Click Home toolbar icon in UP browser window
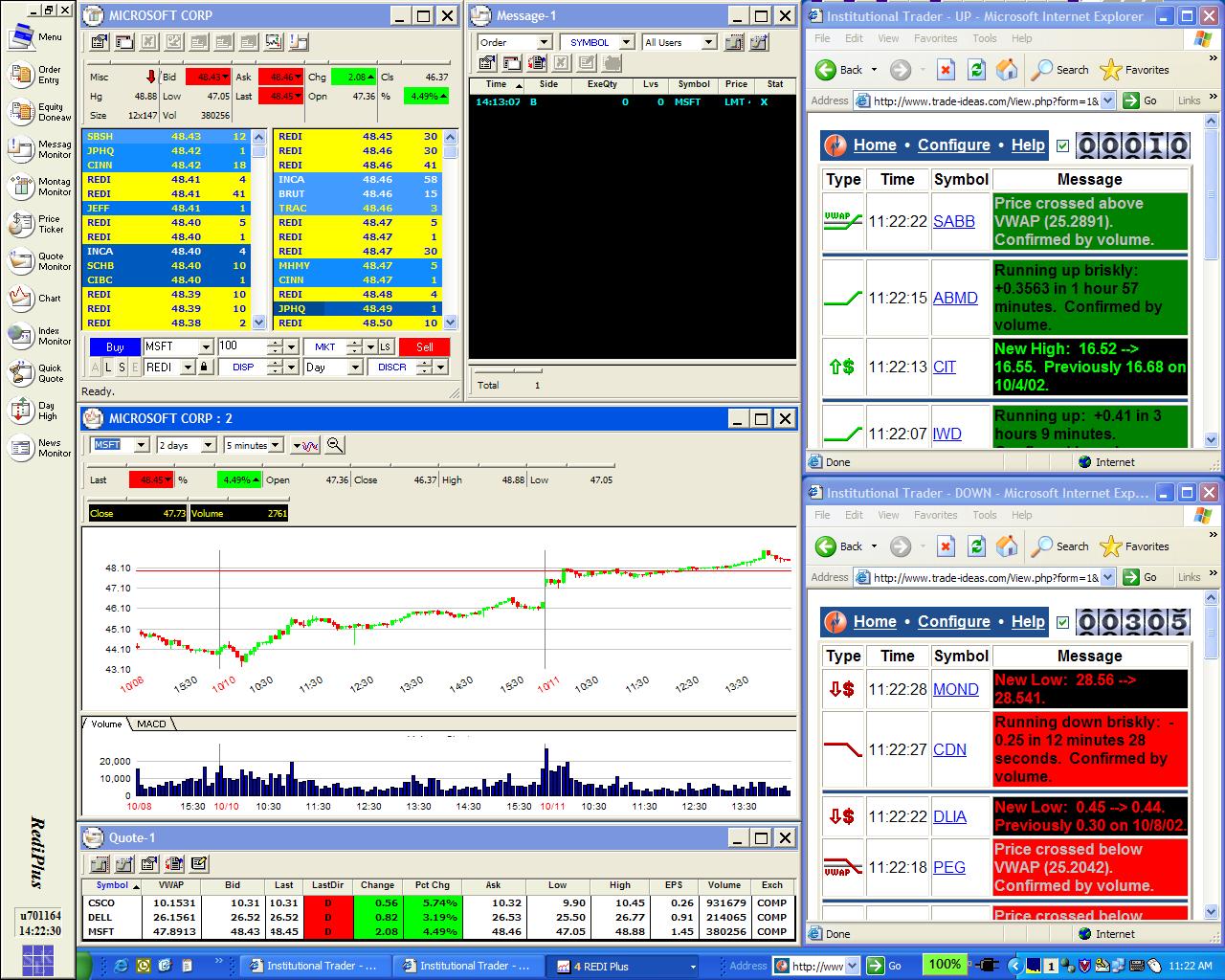The width and height of the screenshot is (1225, 980). pyautogui.click(x=1007, y=70)
